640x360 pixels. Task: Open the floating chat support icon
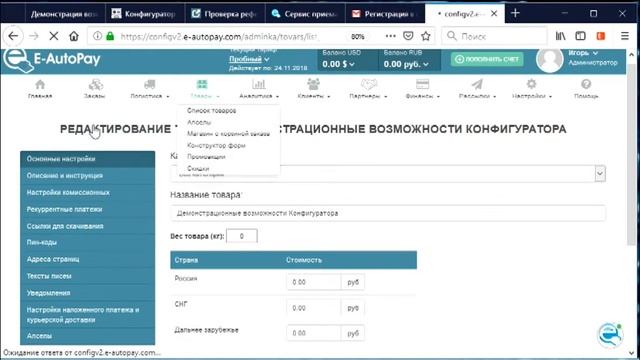point(610,335)
